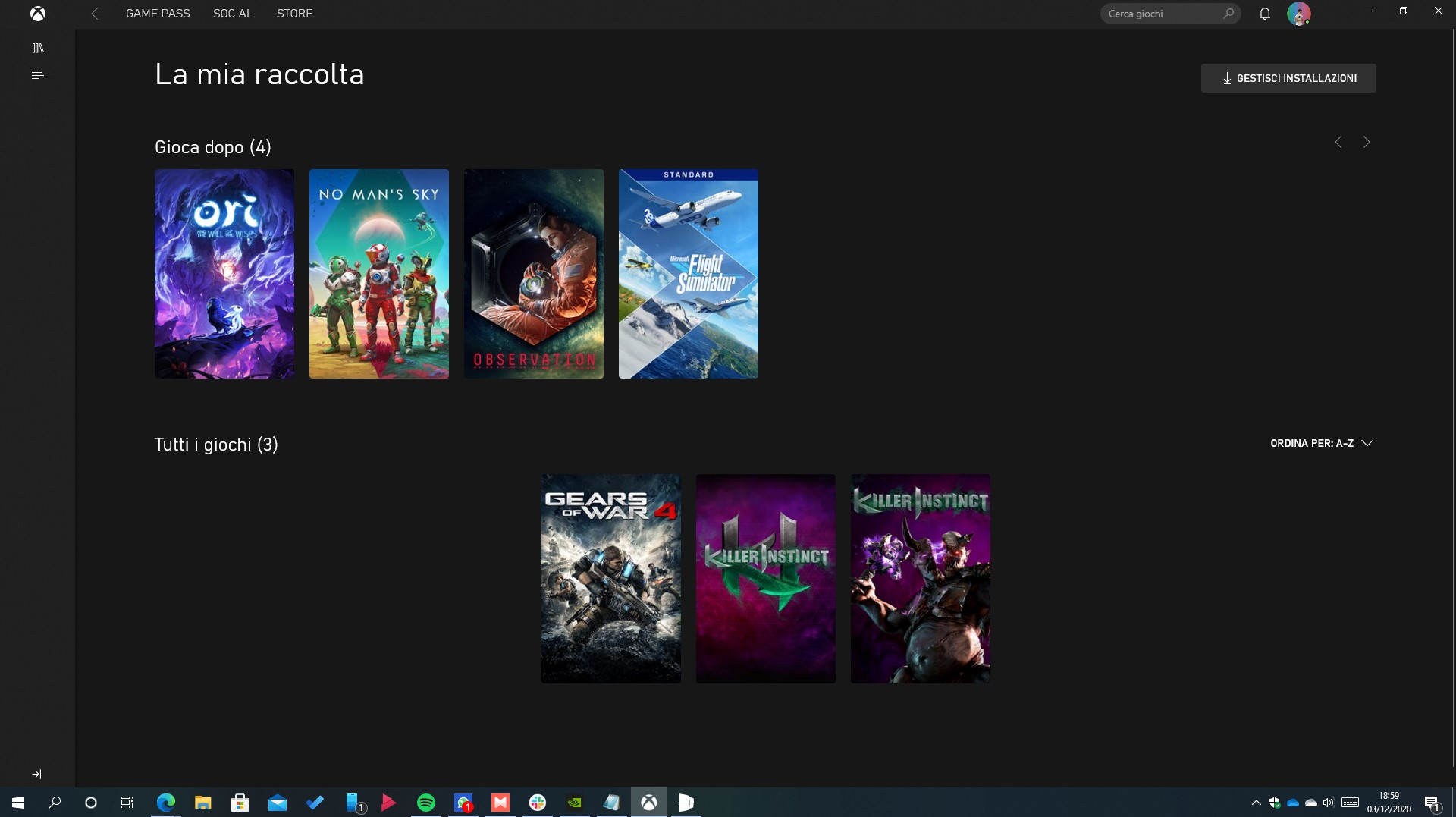Open blue OneDrive tray icon
1456x817 pixels.
pyautogui.click(x=1293, y=803)
